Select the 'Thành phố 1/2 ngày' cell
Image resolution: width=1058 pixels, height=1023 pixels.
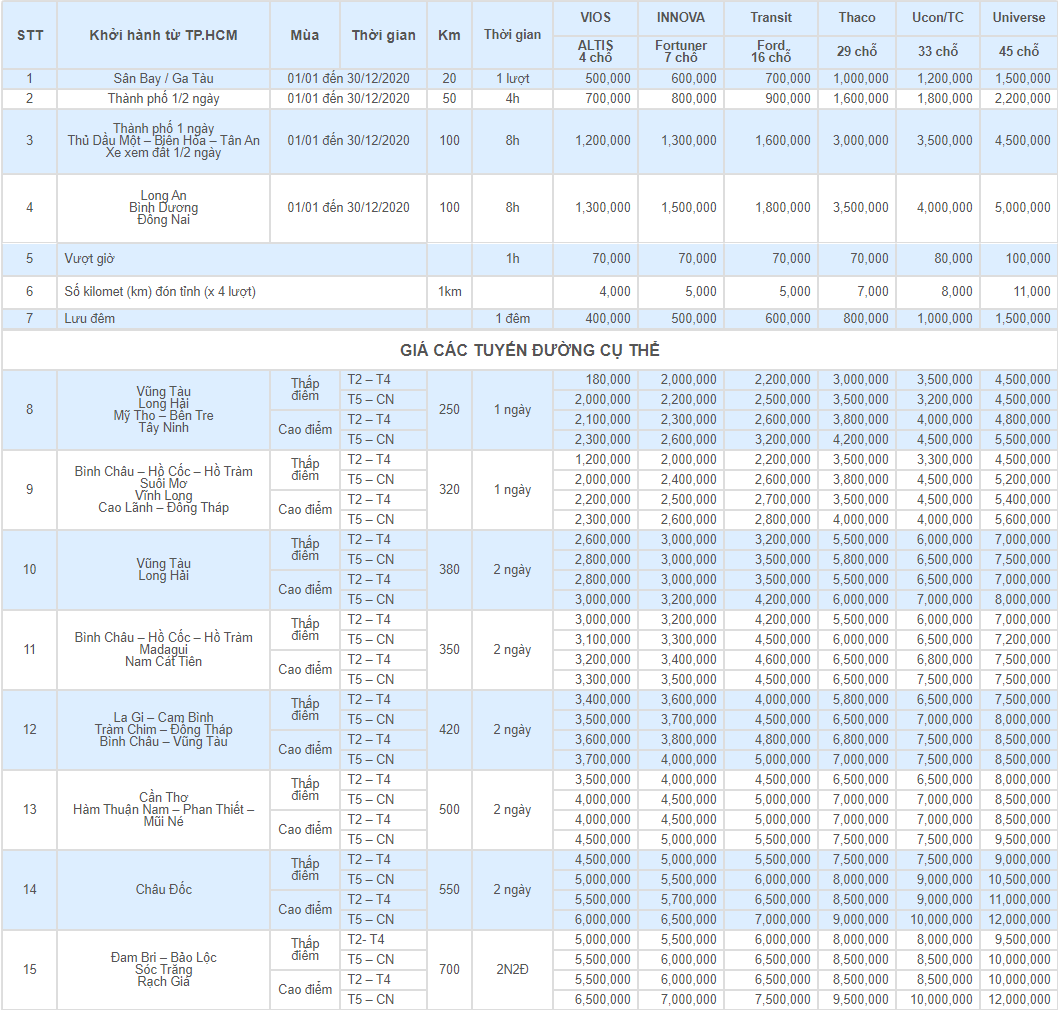(x=163, y=98)
